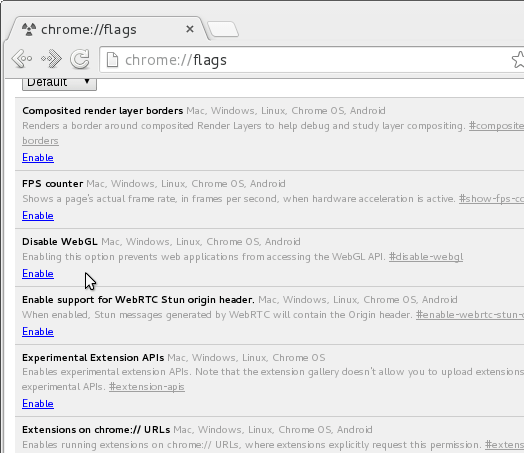Enable the FPS counter flag

38,215
